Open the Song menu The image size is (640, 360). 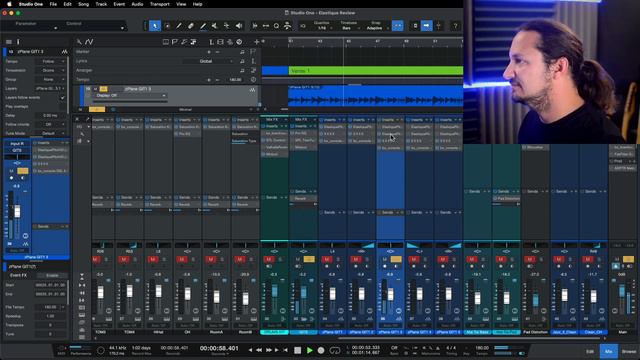pyautogui.click(x=83, y=4)
